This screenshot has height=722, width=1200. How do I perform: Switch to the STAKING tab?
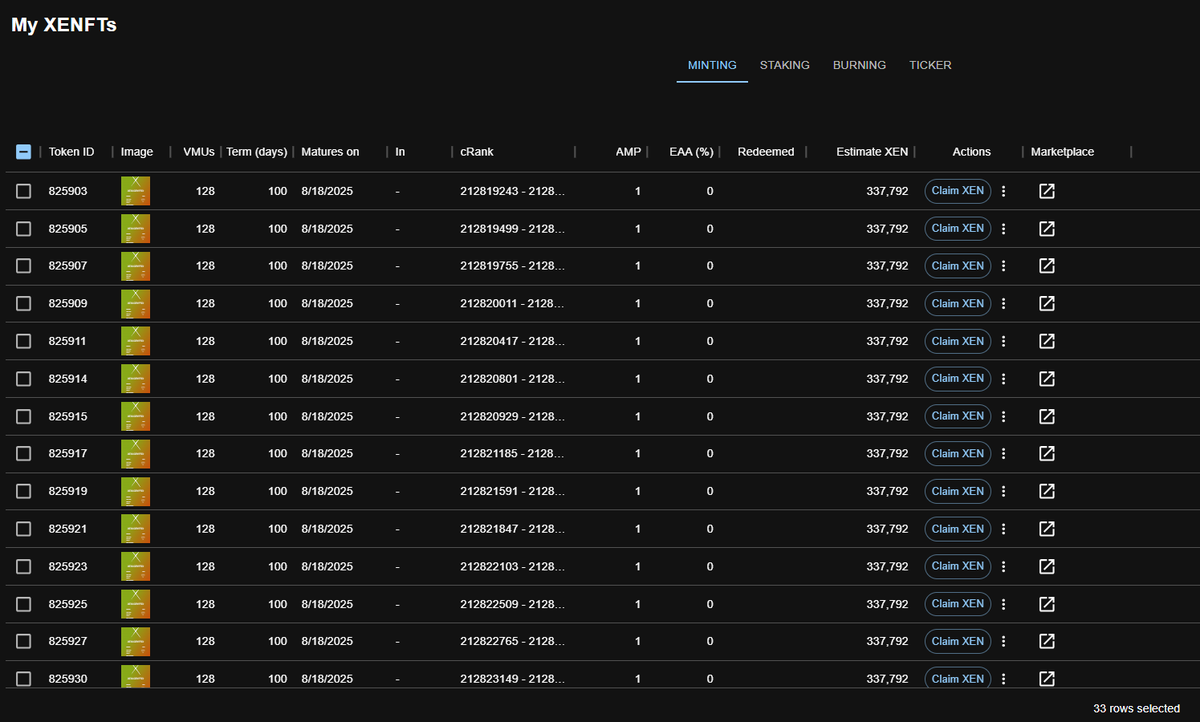tap(784, 64)
